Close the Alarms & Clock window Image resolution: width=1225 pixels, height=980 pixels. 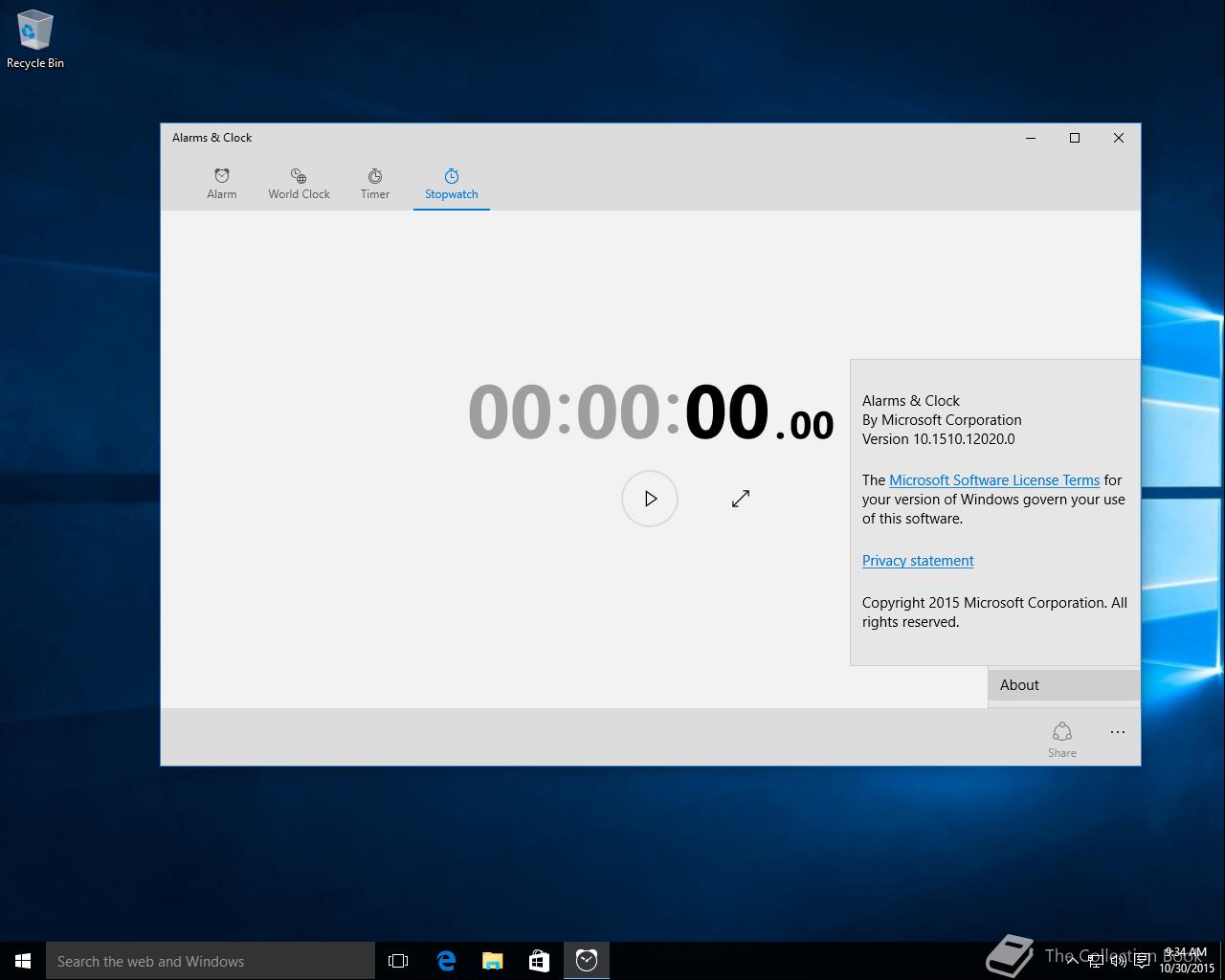(1119, 138)
